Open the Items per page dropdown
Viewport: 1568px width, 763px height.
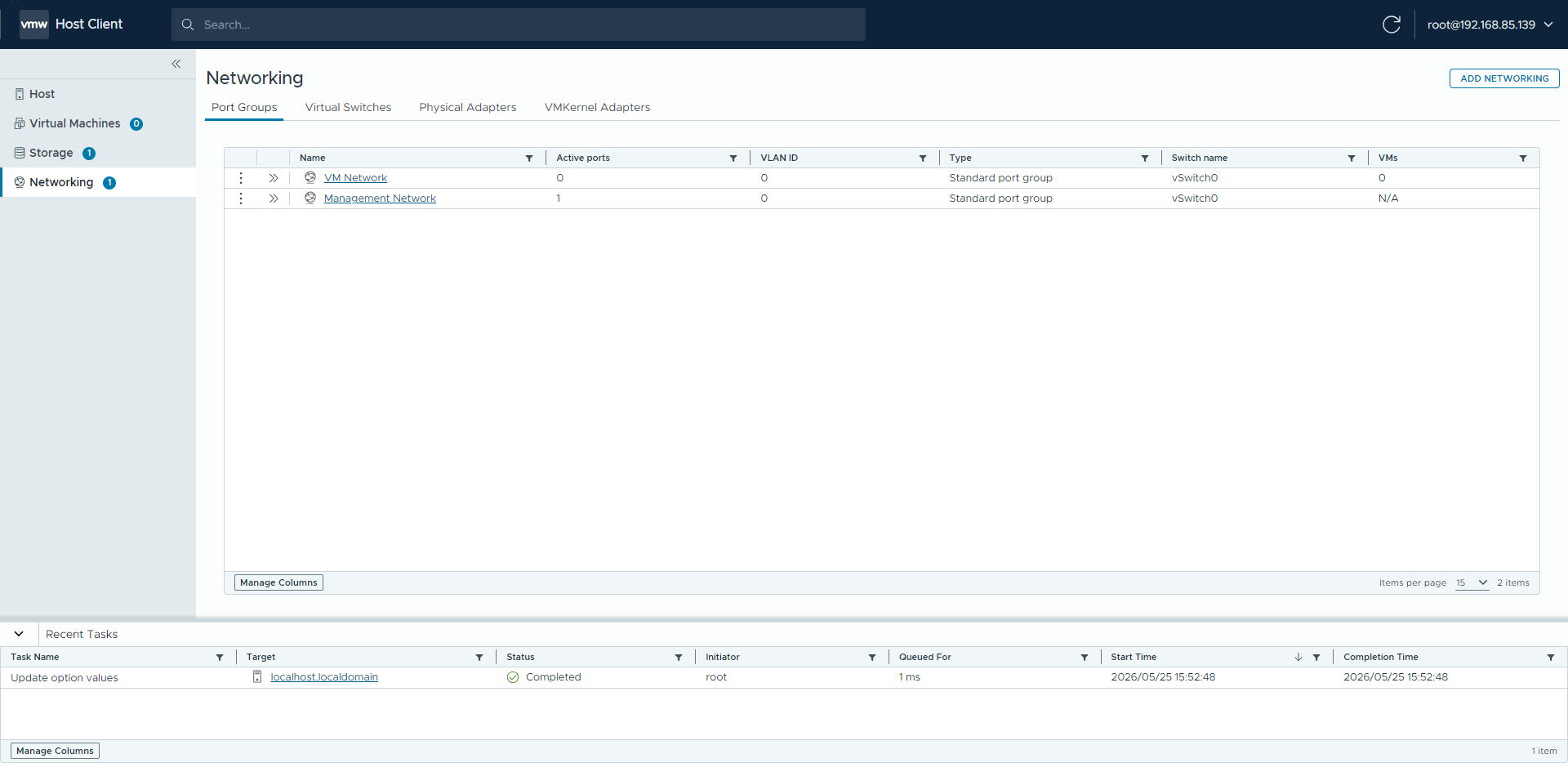1472,582
